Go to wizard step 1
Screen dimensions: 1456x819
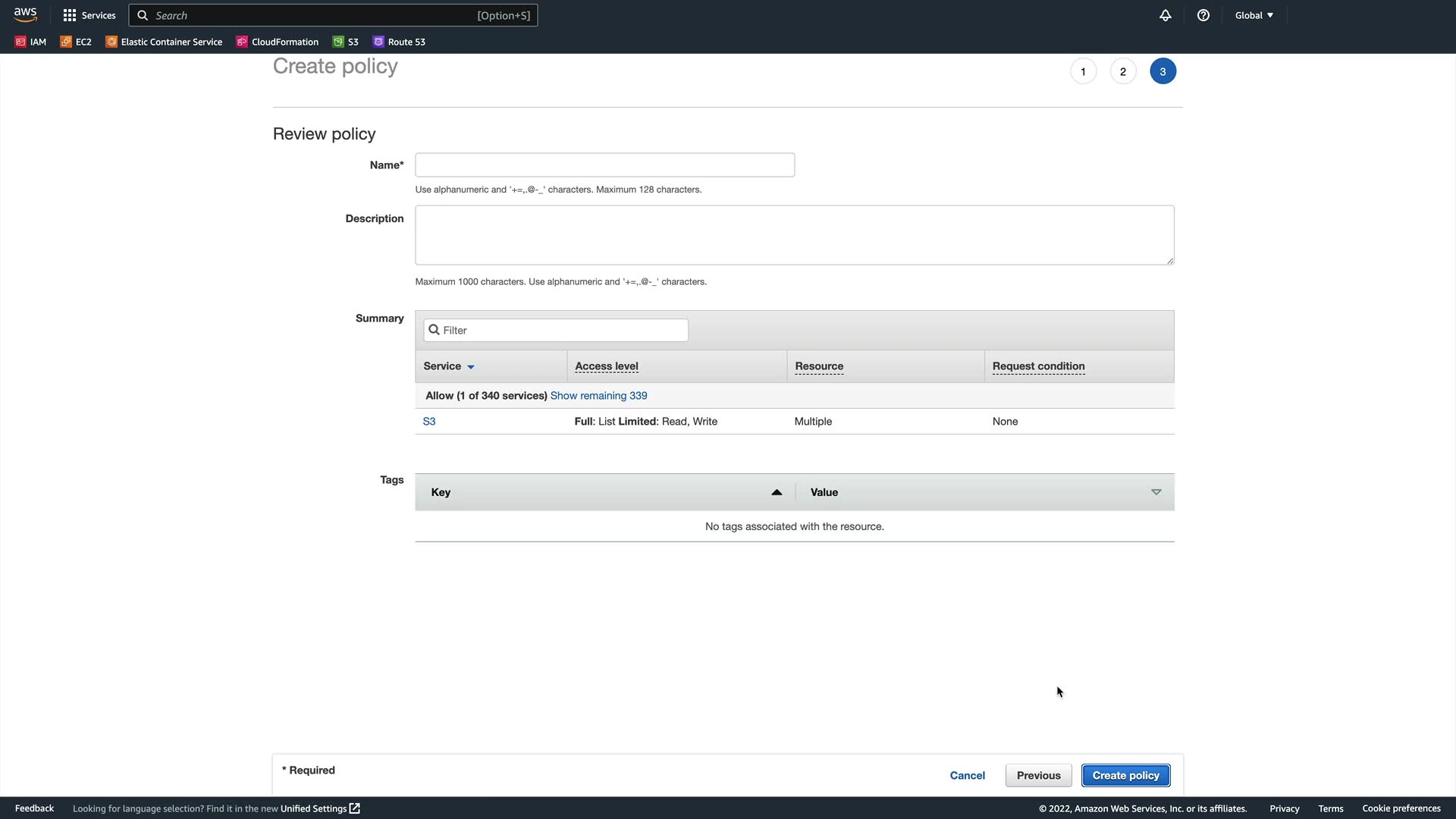[1083, 71]
